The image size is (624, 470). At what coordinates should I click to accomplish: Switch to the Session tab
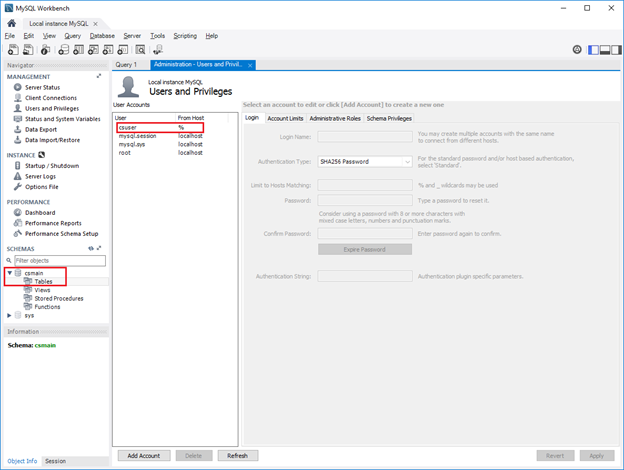[55, 461]
